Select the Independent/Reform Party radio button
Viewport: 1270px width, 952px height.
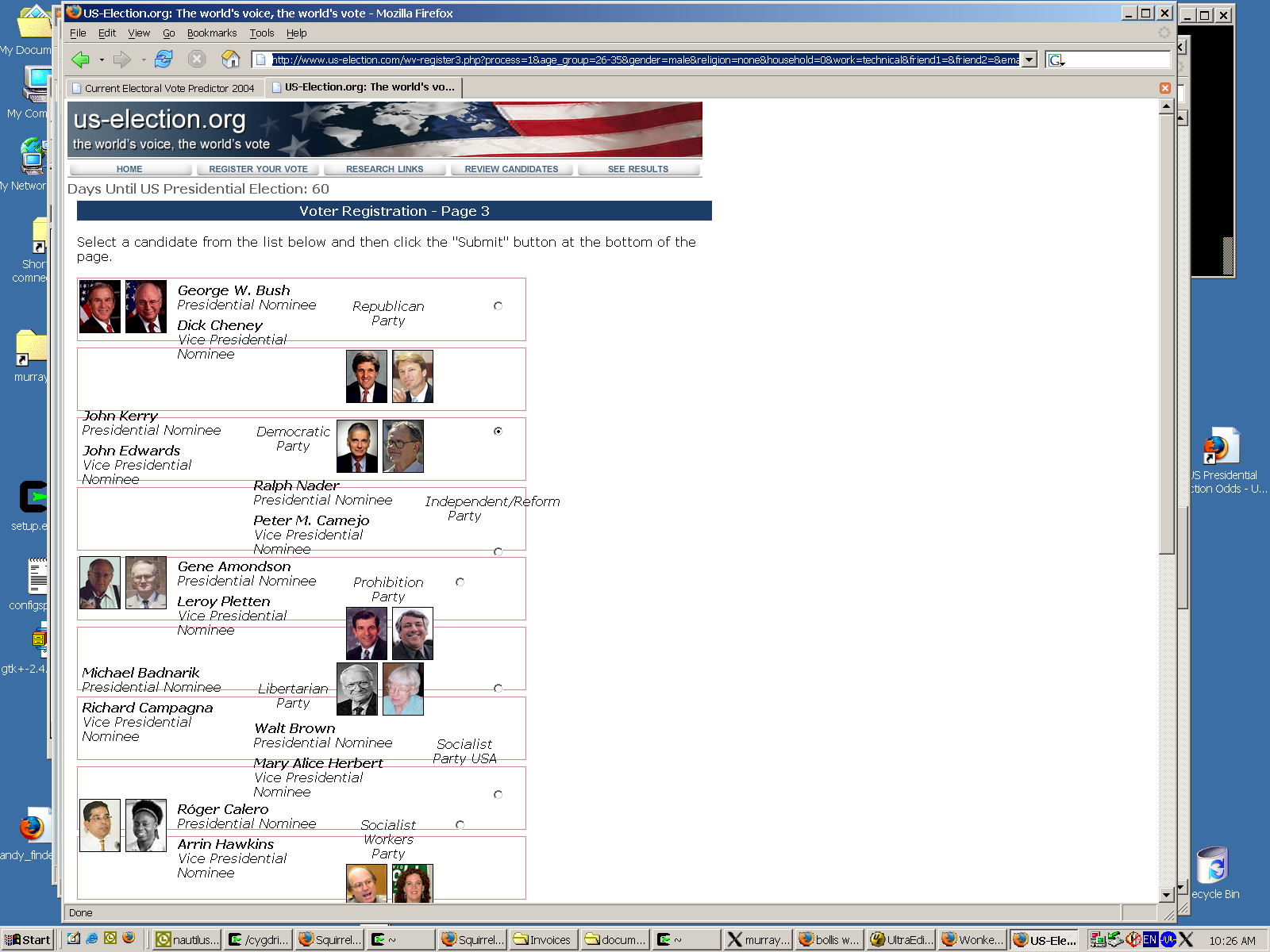[x=498, y=551]
